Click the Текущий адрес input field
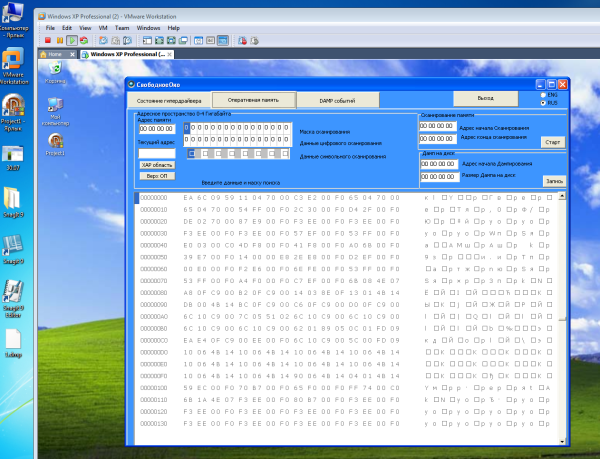The width and height of the screenshot is (600, 459). tap(157, 153)
